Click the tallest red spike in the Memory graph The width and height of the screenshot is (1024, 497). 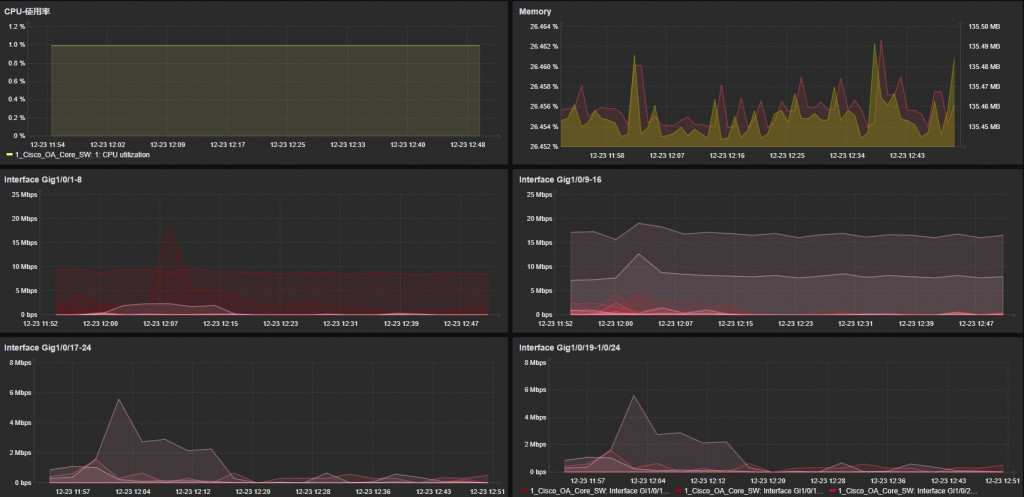click(881, 41)
